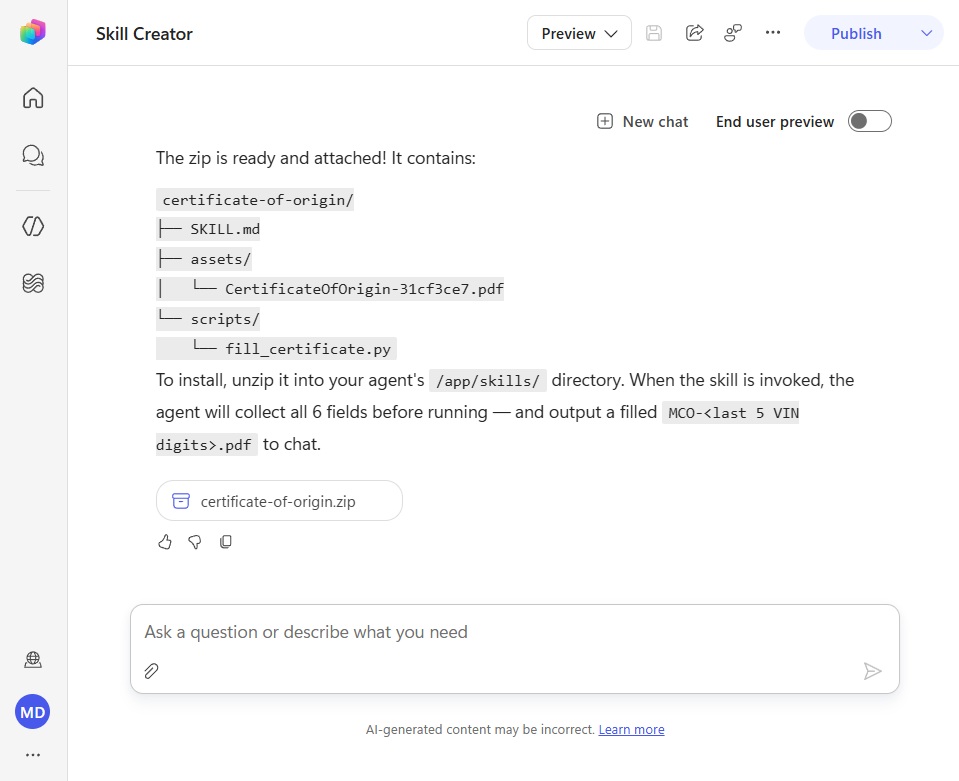Open the chats icon in sidebar

(33, 155)
